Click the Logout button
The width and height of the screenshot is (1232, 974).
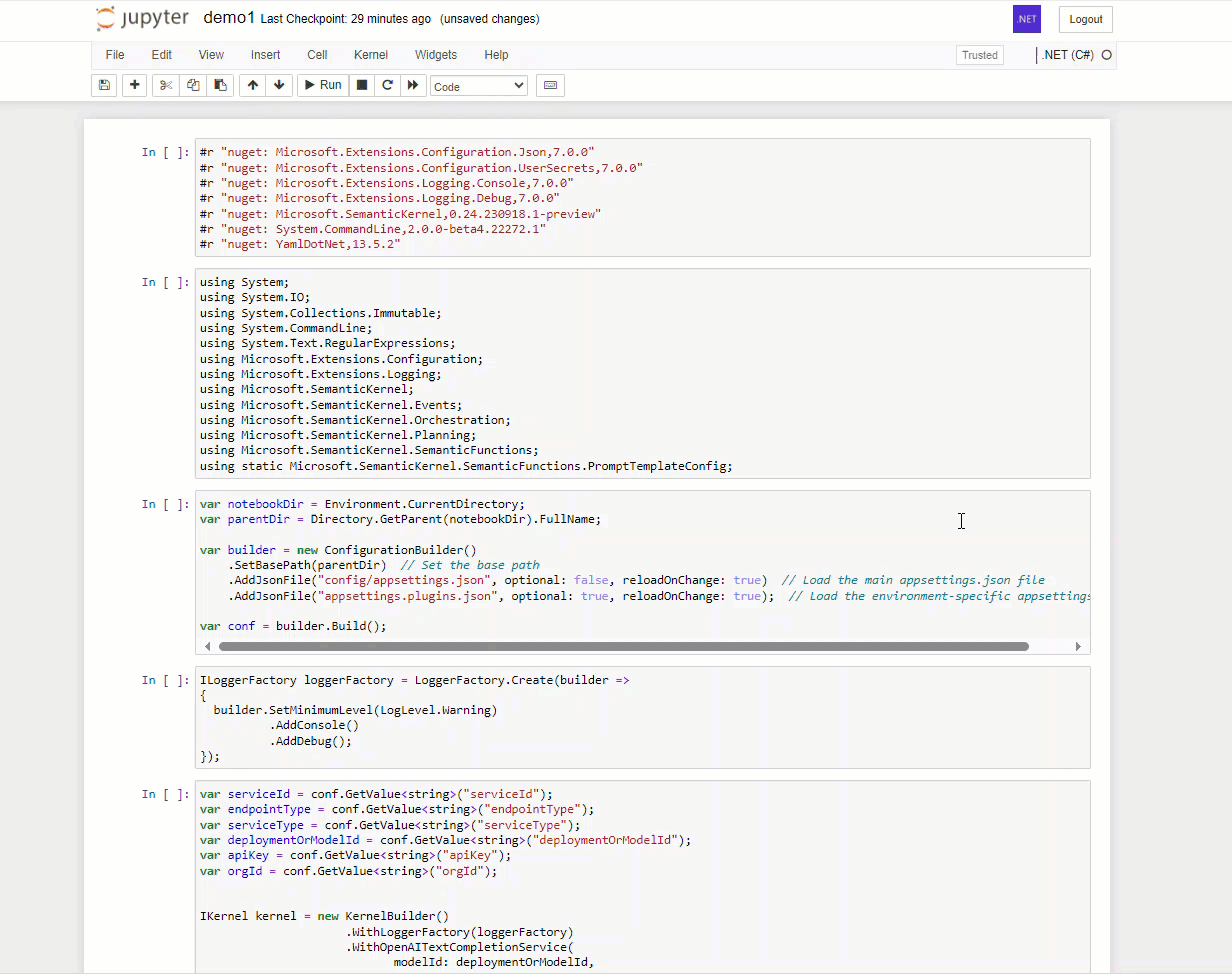[x=1085, y=19]
